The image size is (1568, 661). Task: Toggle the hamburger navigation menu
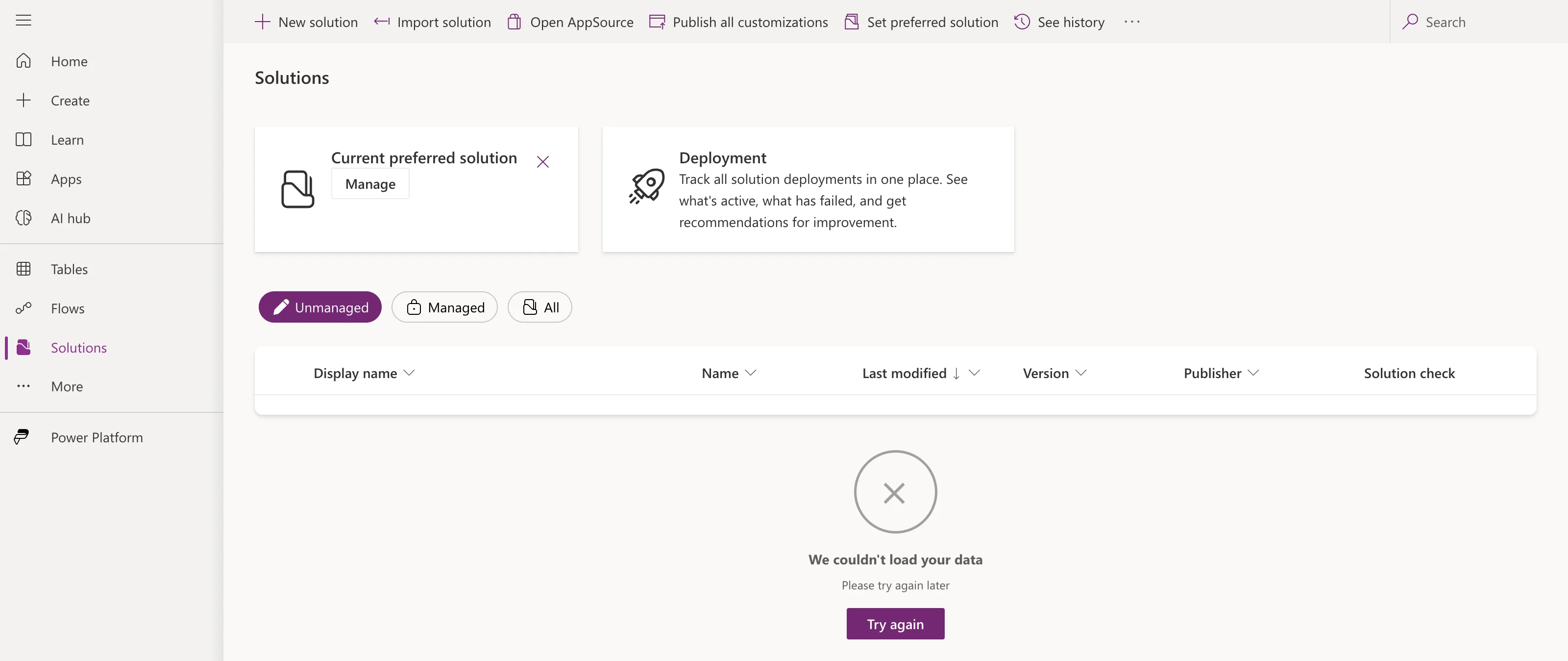23,21
